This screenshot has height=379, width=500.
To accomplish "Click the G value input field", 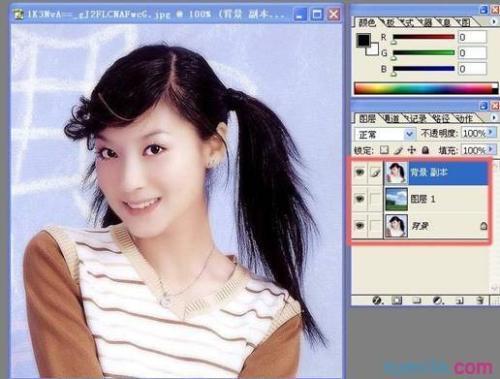I will (x=472, y=53).
